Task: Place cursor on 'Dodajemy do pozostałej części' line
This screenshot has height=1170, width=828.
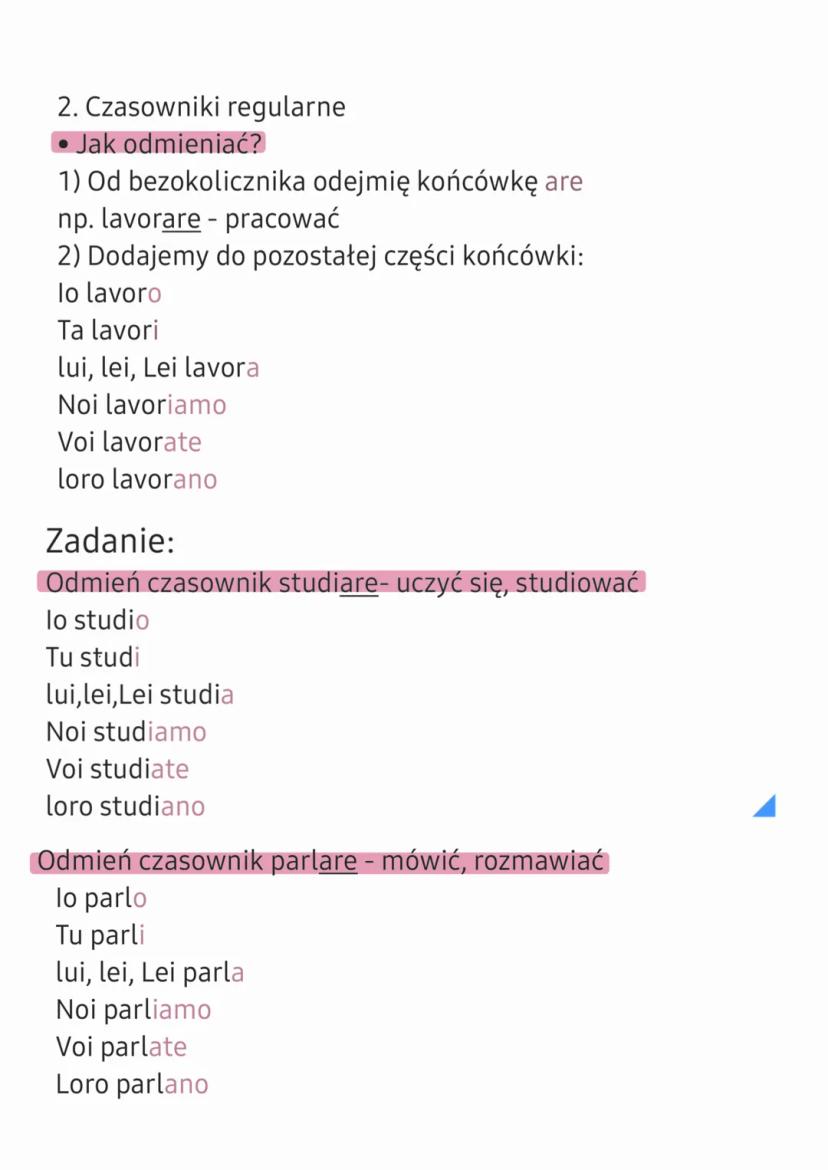Action: [320, 256]
